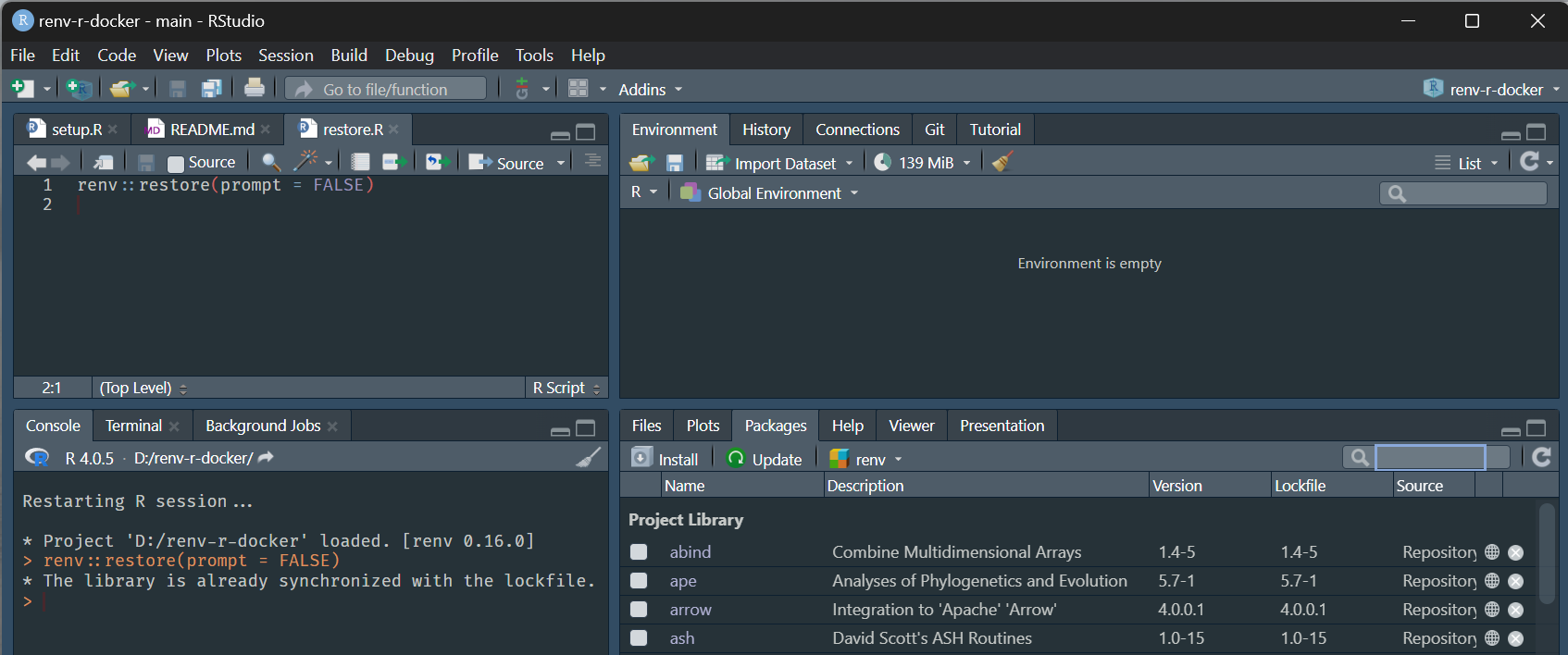Refresh the Packages list
This screenshot has width=1568, height=655.
tap(1541, 457)
